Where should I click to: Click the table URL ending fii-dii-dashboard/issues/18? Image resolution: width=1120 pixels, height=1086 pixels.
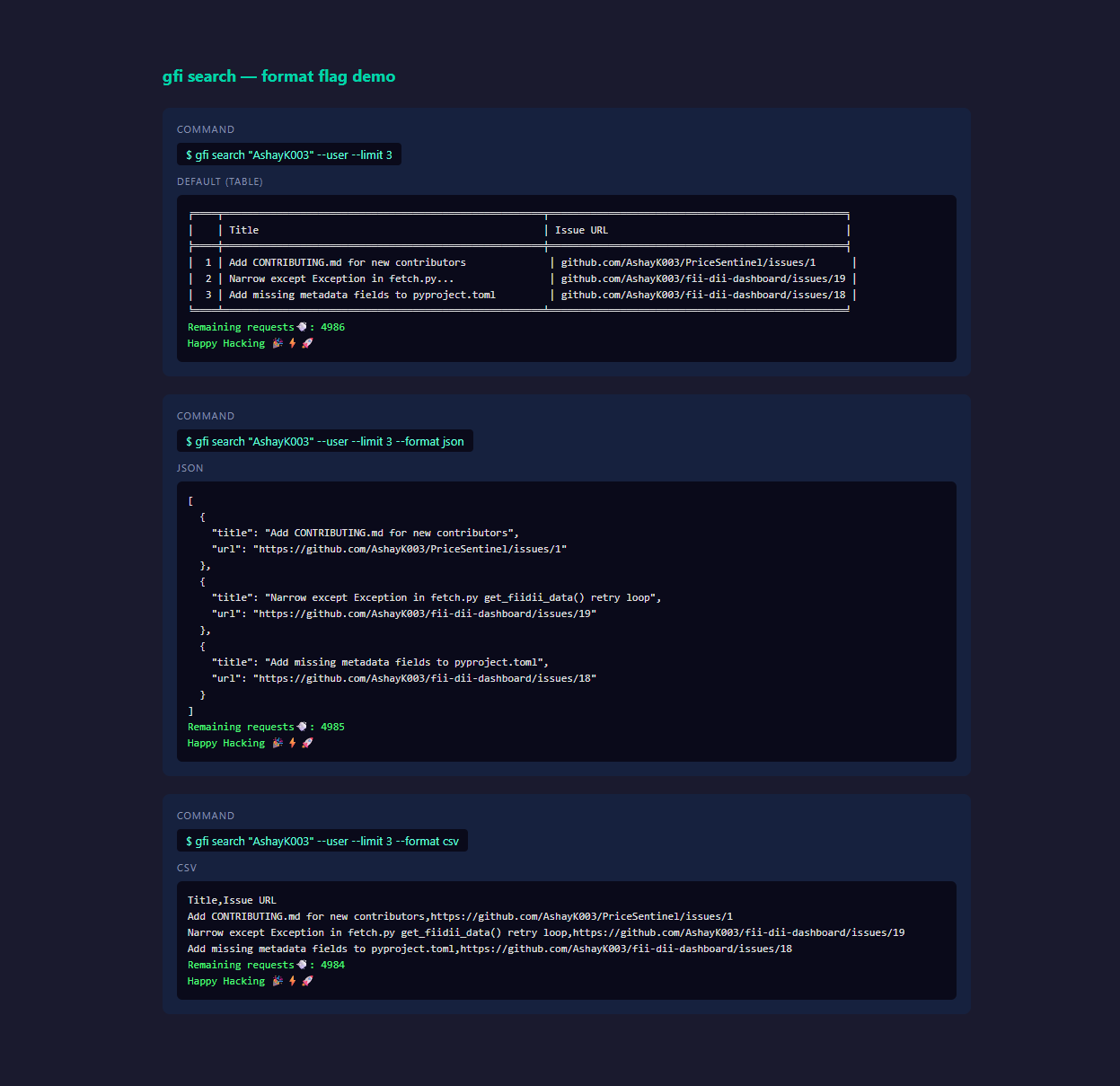pyautogui.click(x=703, y=295)
